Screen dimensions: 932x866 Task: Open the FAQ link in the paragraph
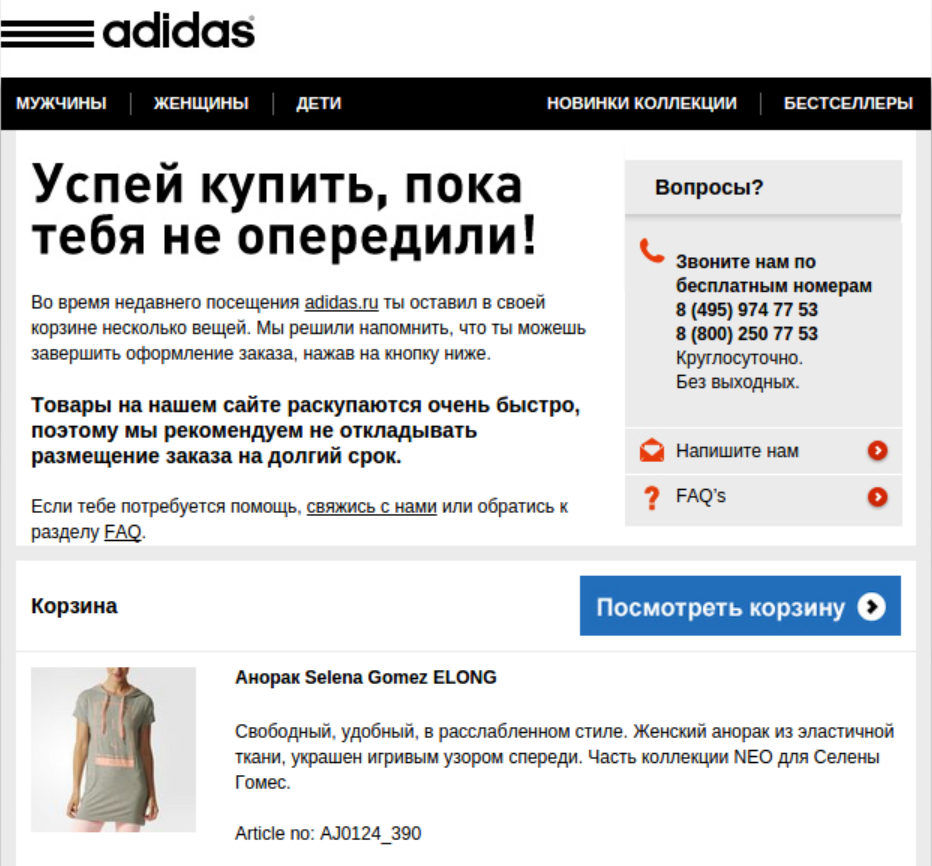(x=123, y=531)
